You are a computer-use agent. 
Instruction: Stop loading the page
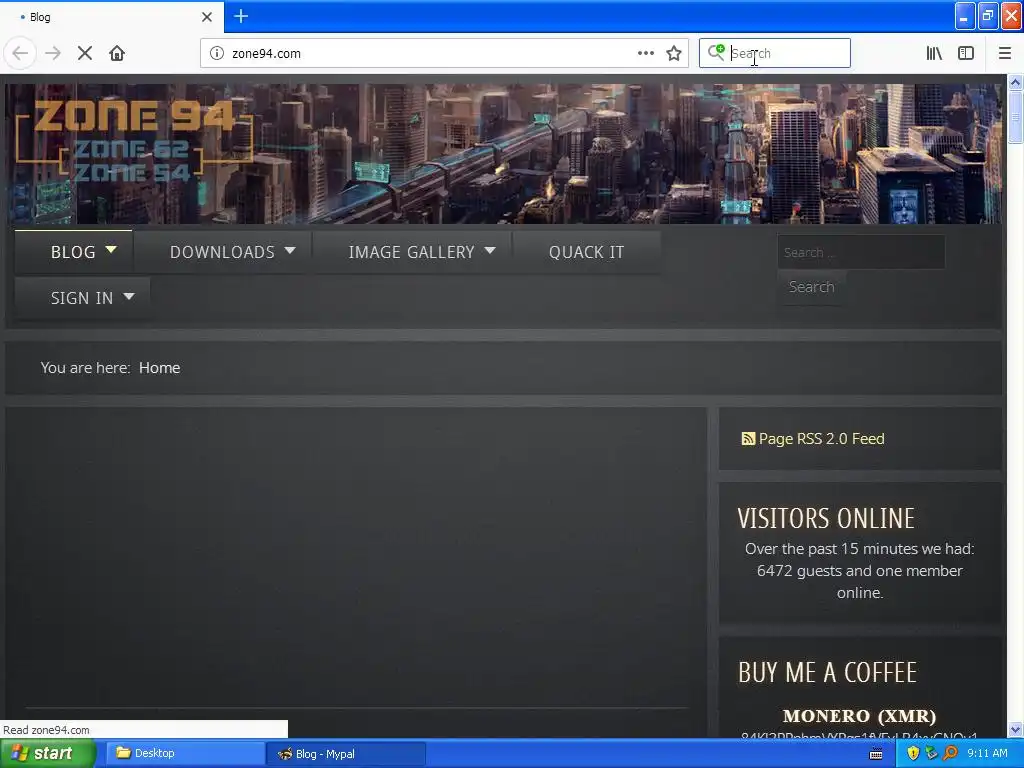[x=85, y=53]
